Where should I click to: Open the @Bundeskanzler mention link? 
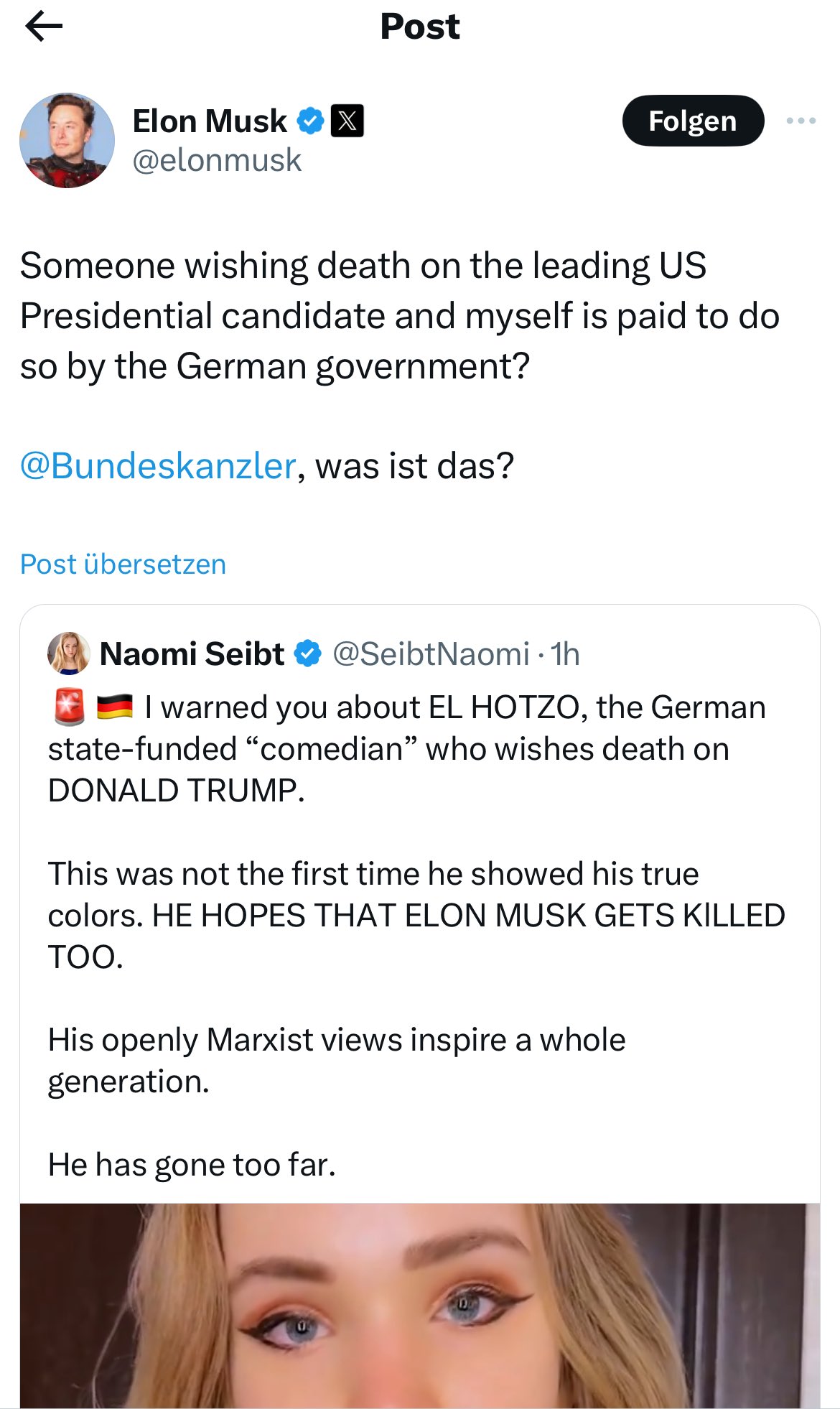coord(158,466)
